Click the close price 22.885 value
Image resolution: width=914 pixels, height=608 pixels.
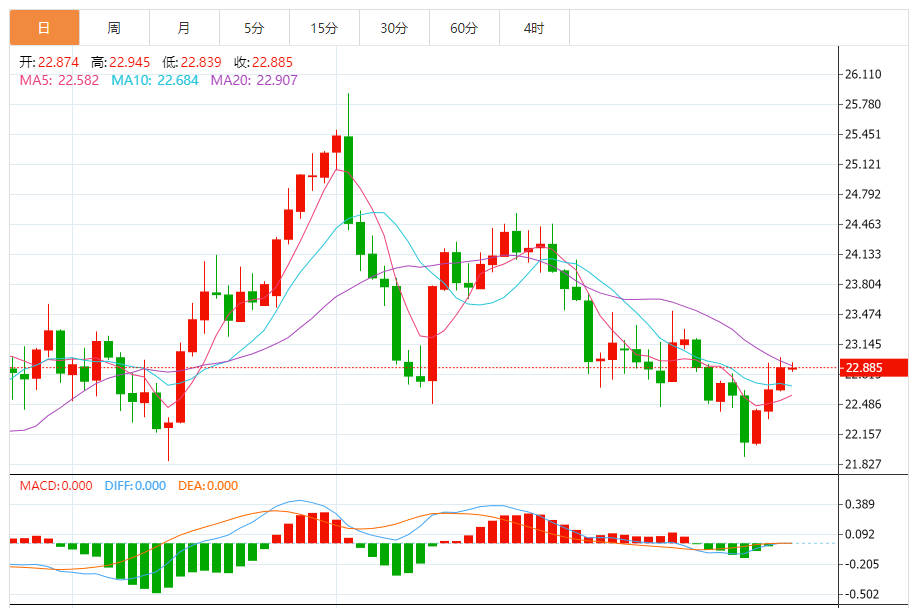point(272,62)
